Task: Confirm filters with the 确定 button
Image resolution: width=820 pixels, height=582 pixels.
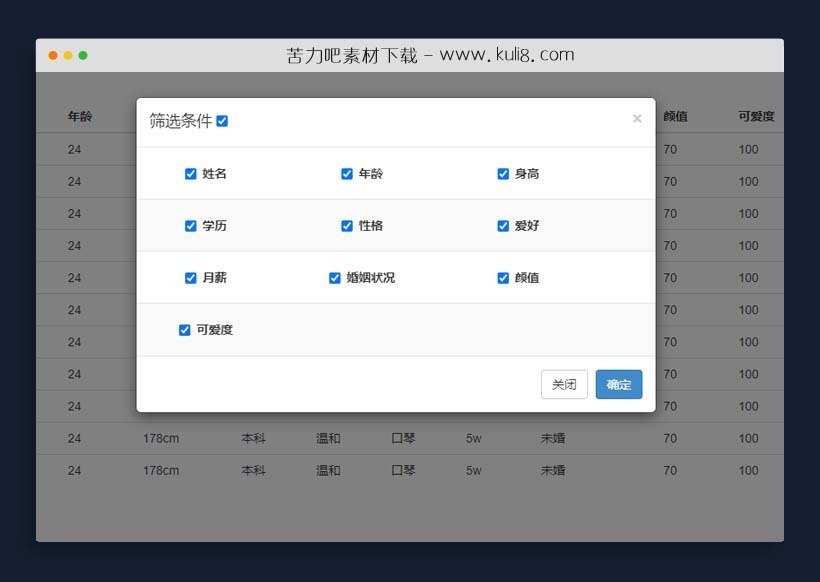Action: pyautogui.click(x=618, y=384)
